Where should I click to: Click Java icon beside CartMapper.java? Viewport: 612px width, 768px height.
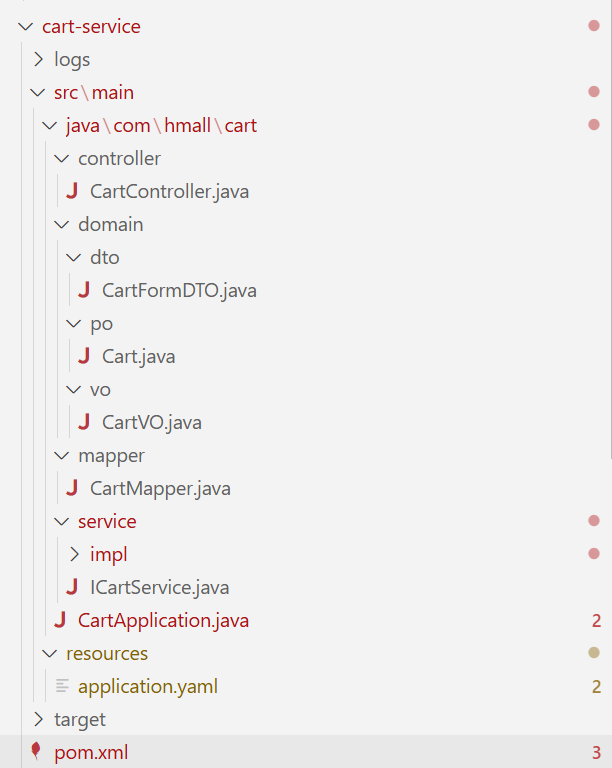tap(71, 488)
